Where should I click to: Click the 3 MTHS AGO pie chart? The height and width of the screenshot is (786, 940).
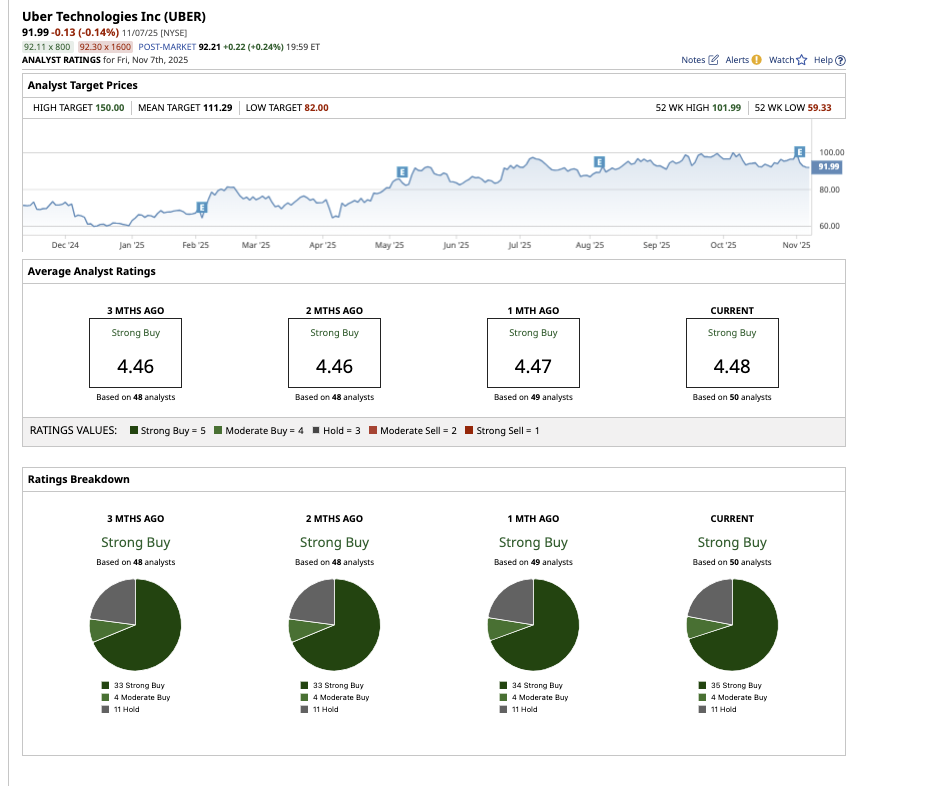135,625
